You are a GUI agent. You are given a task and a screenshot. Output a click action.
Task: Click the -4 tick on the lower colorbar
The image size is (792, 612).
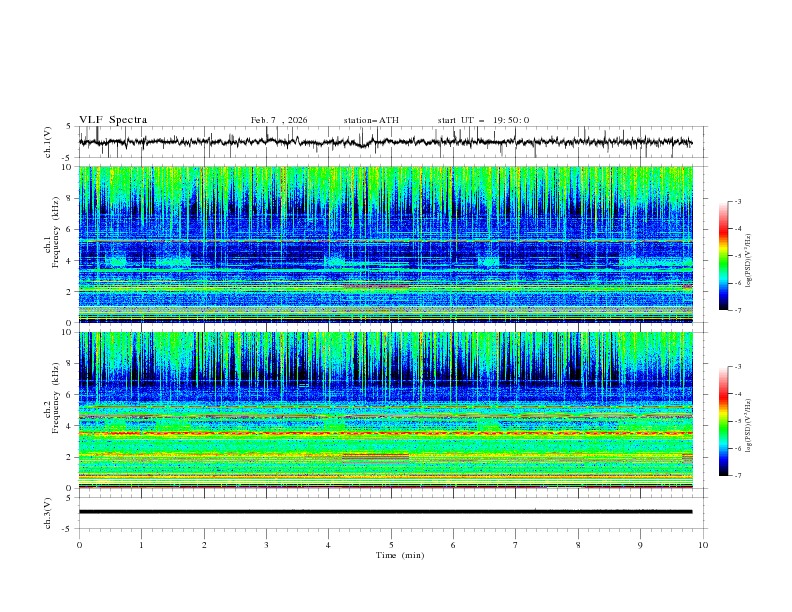(737, 394)
